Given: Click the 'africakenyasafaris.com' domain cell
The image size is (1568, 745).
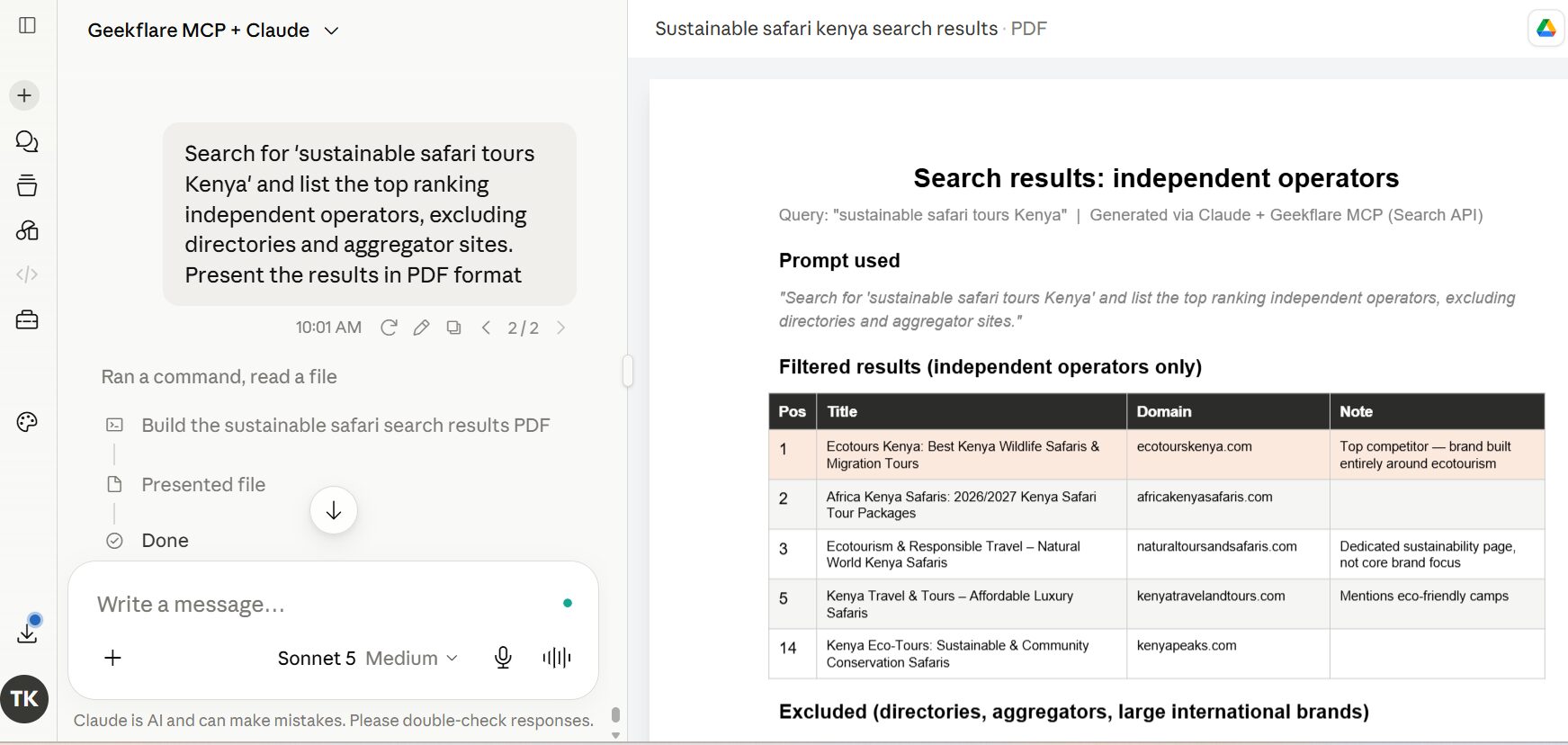Looking at the screenshot, I should click(x=1228, y=504).
